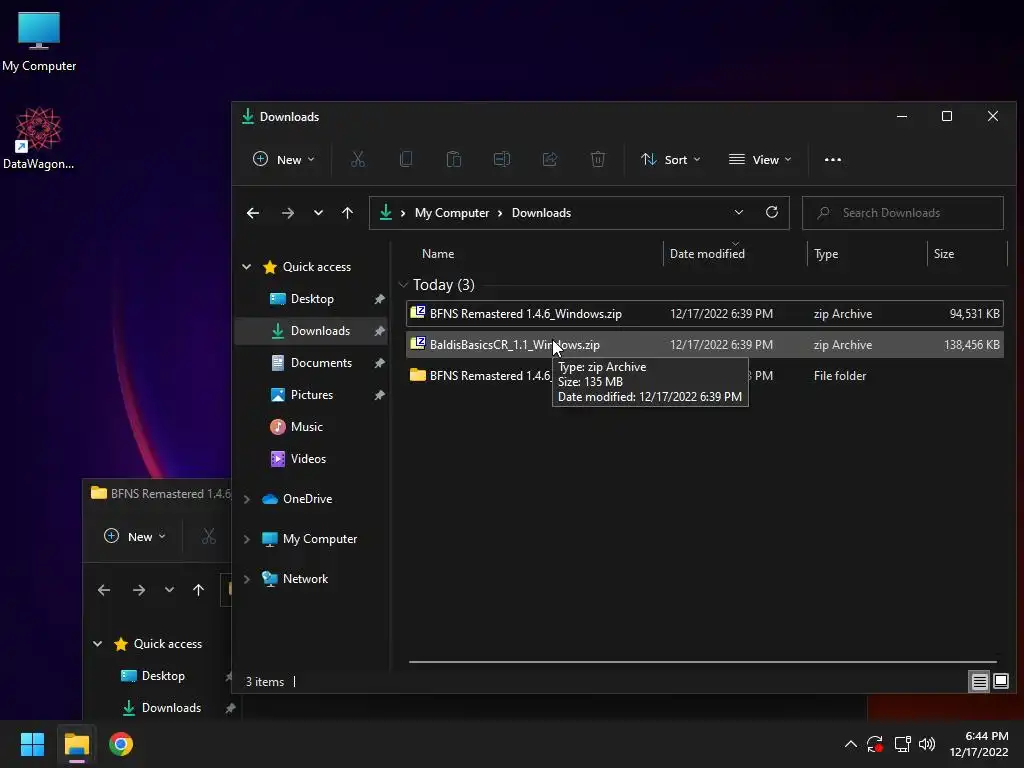
Task: Open the Sort dropdown menu
Action: [671, 159]
